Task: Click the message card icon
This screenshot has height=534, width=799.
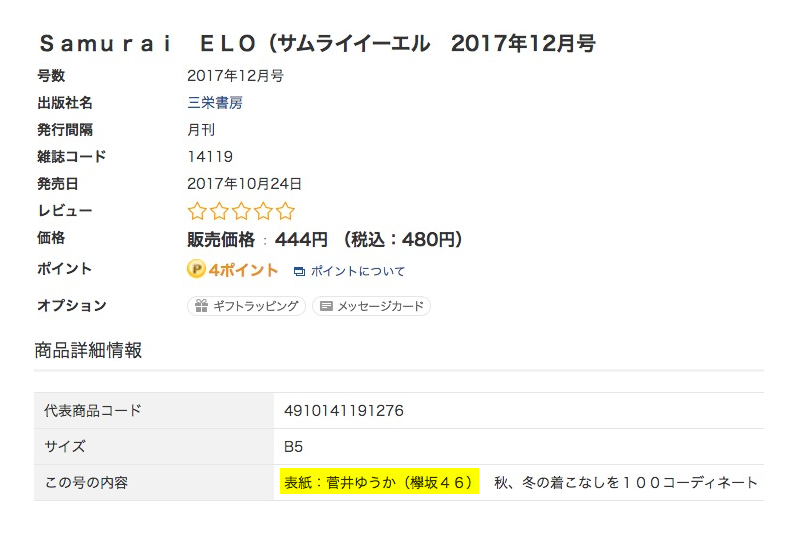Action: 325,306
